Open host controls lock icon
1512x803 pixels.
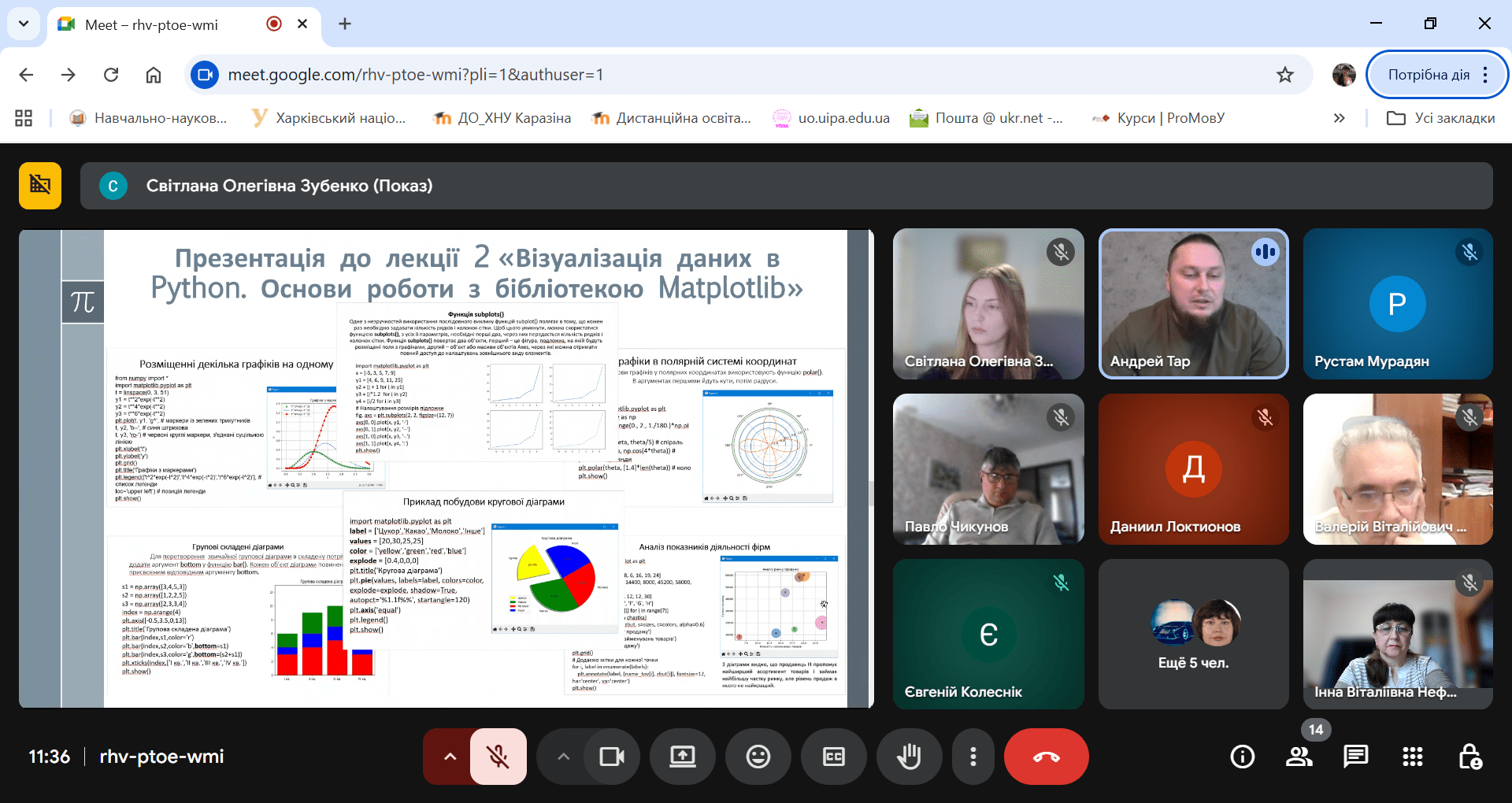pos(1469,757)
